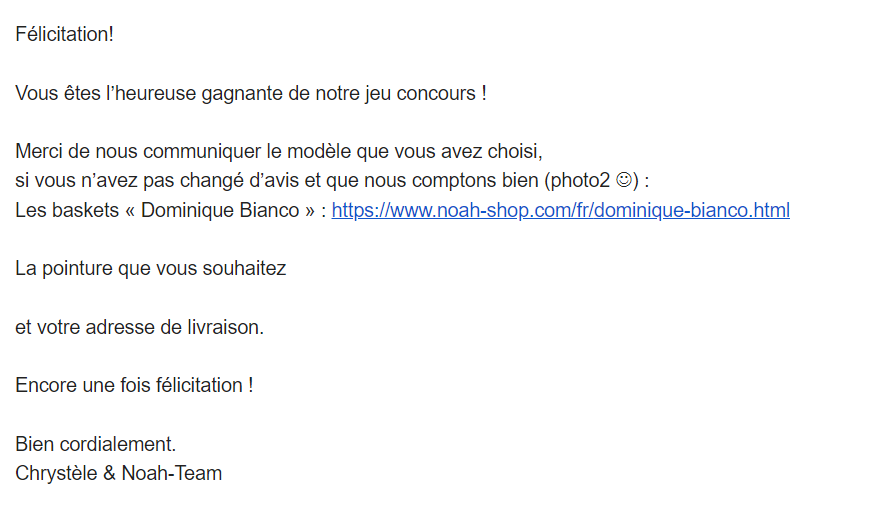This screenshot has width=871, height=517.
Task: Click the line "La pointure que vous souhaitez"
Action: tap(151, 269)
